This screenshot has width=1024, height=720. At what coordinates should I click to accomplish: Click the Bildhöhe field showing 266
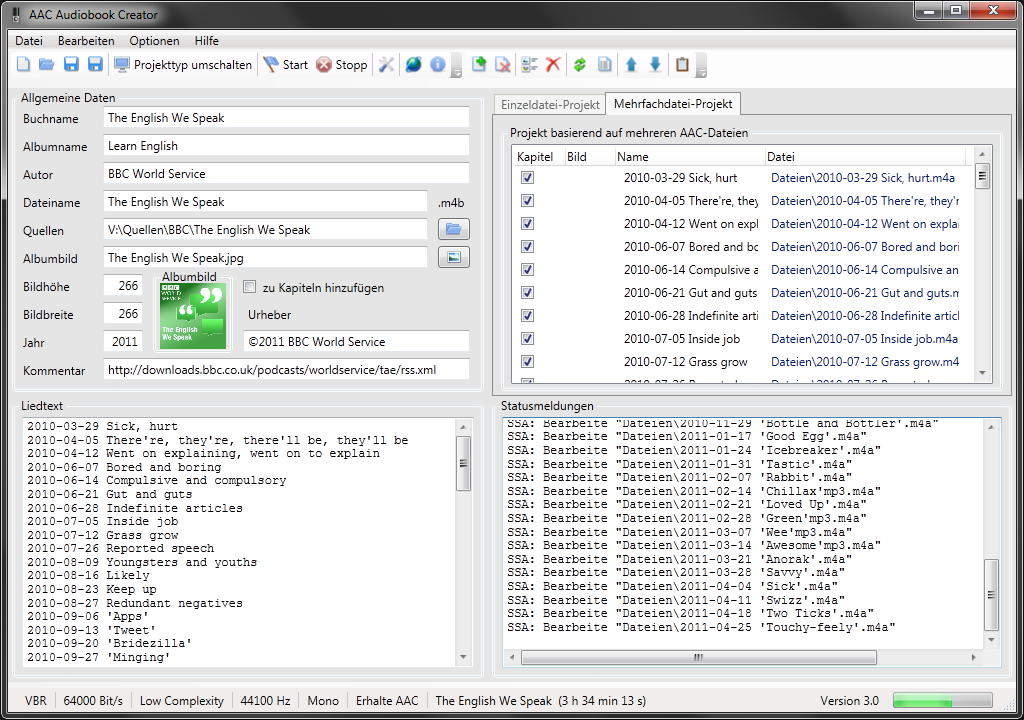123,286
